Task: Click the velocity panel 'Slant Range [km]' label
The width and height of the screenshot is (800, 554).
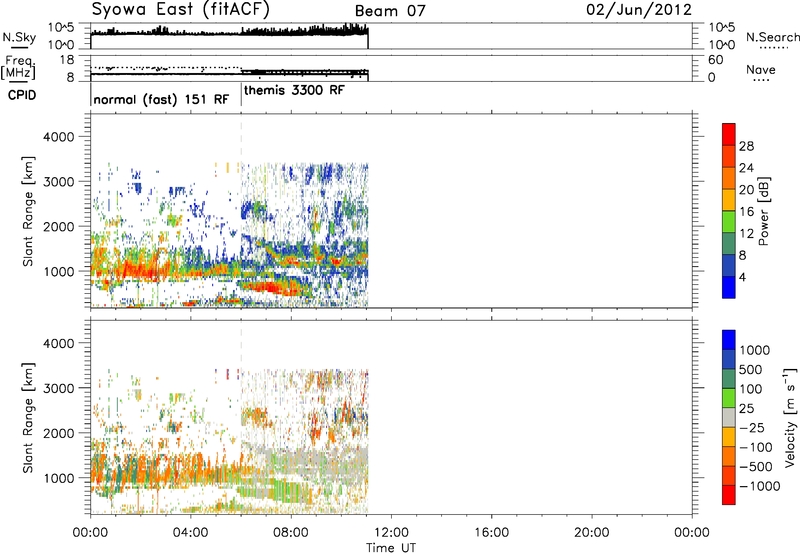Action: click(28, 417)
